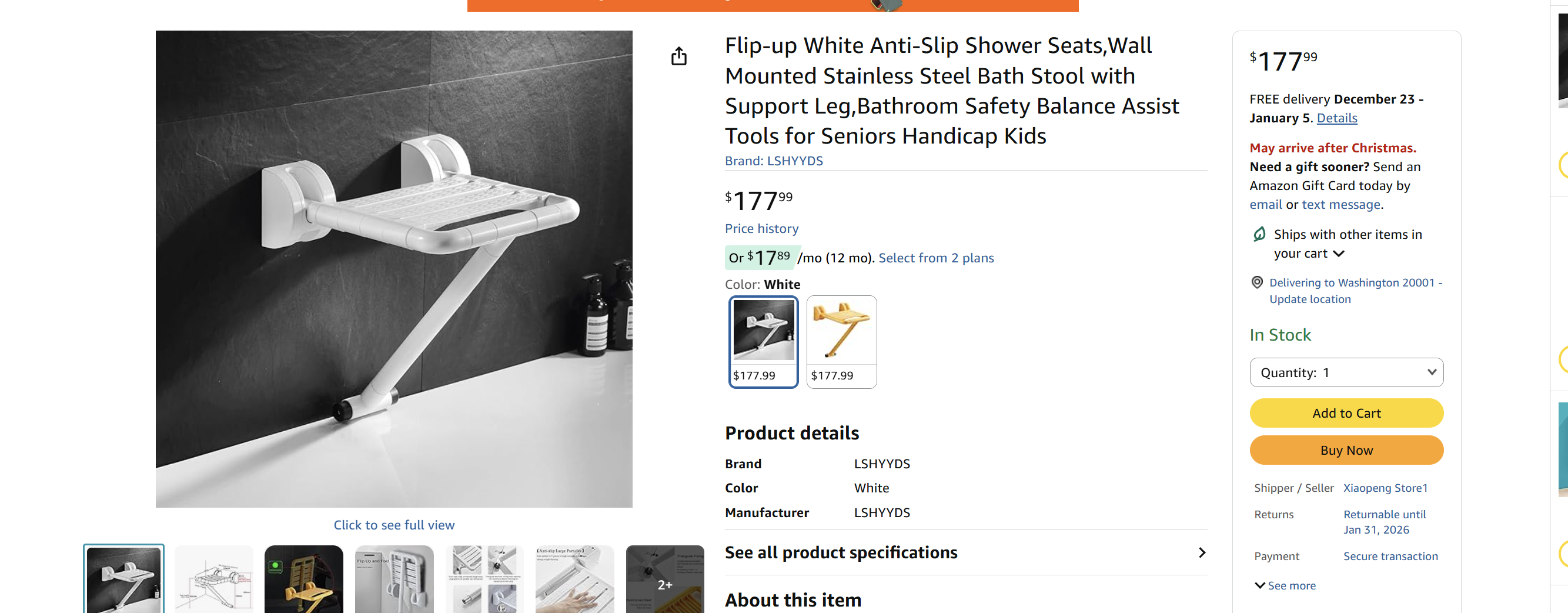Click 'Update location'
This screenshot has height=613, width=1568.
[x=1310, y=299]
